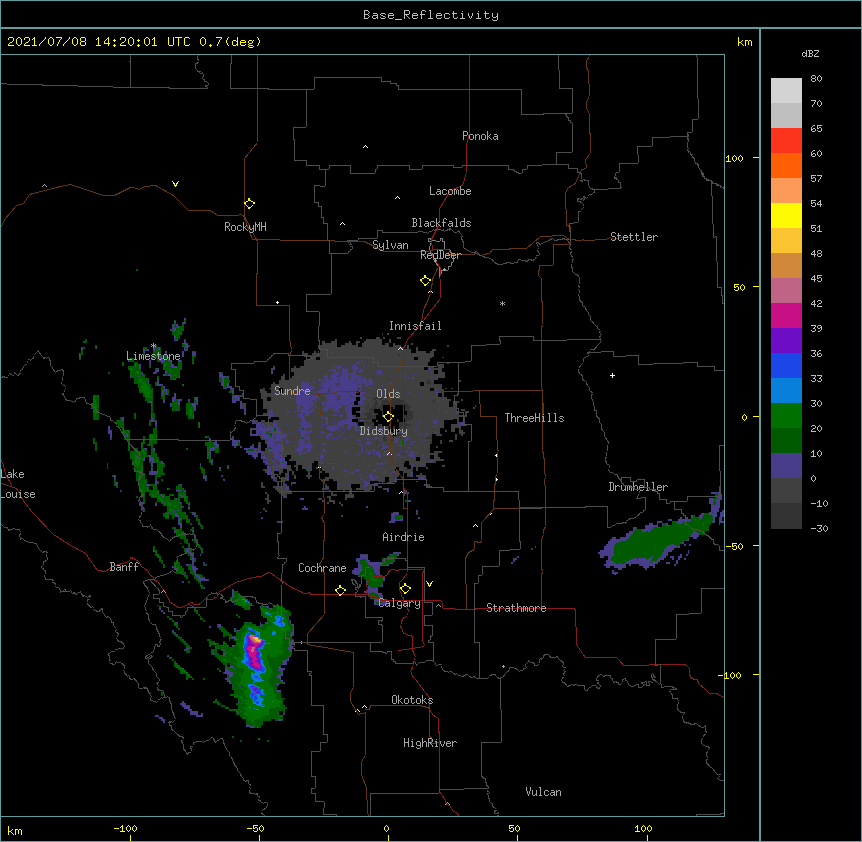Click the Olds town label

click(x=388, y=394)
